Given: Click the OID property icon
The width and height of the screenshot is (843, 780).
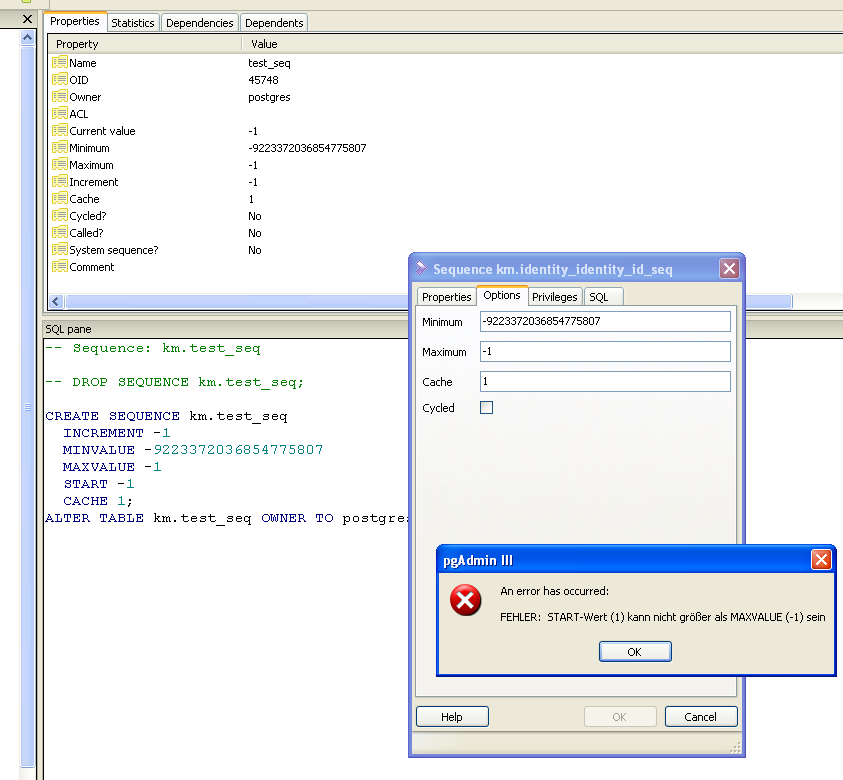Looking at the screenshot, I should (x=59, y=80).
